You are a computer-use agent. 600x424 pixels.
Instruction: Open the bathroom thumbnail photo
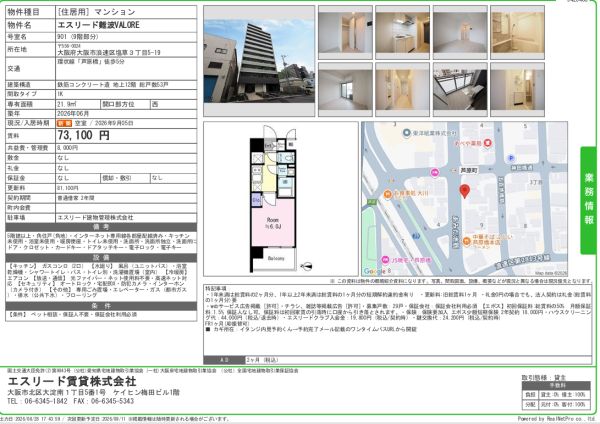tap(517, 33)
